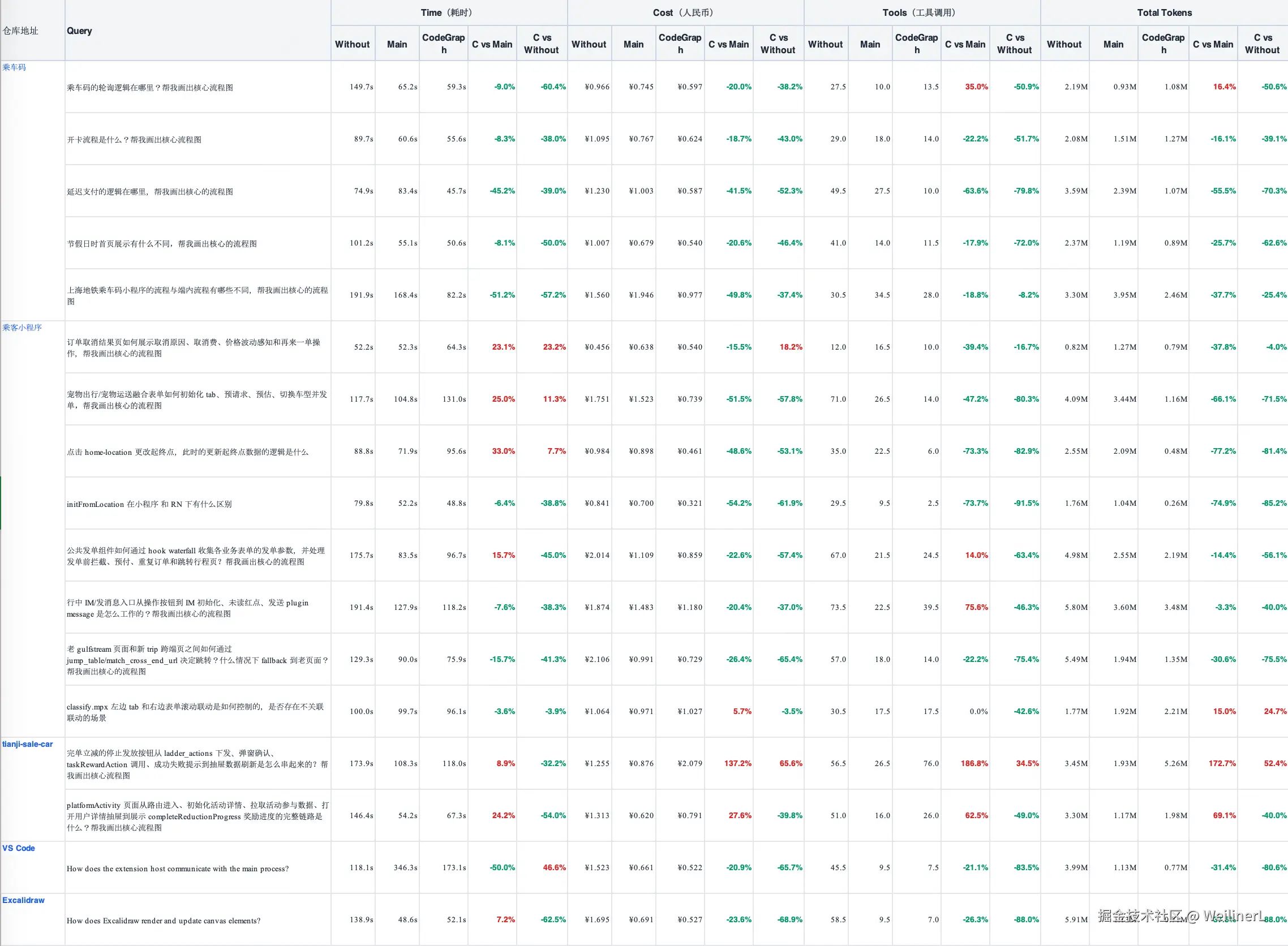Click the query starting '点击 home-location 更改起终点'
This screenshot has height=946, width=1288.
(x=188, y=452)
